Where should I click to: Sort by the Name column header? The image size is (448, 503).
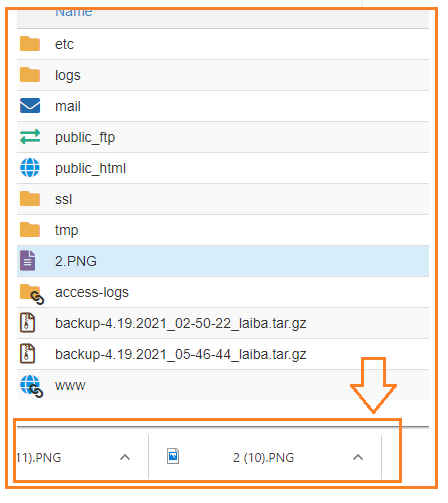74,13
